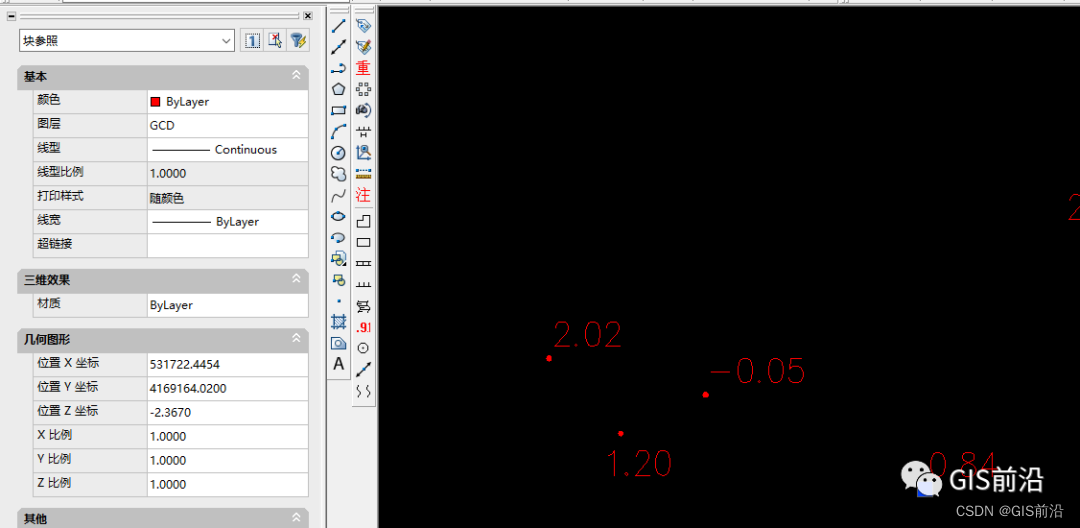
Task: Collapse the 几何图形 section
Action: pos(296,338)
